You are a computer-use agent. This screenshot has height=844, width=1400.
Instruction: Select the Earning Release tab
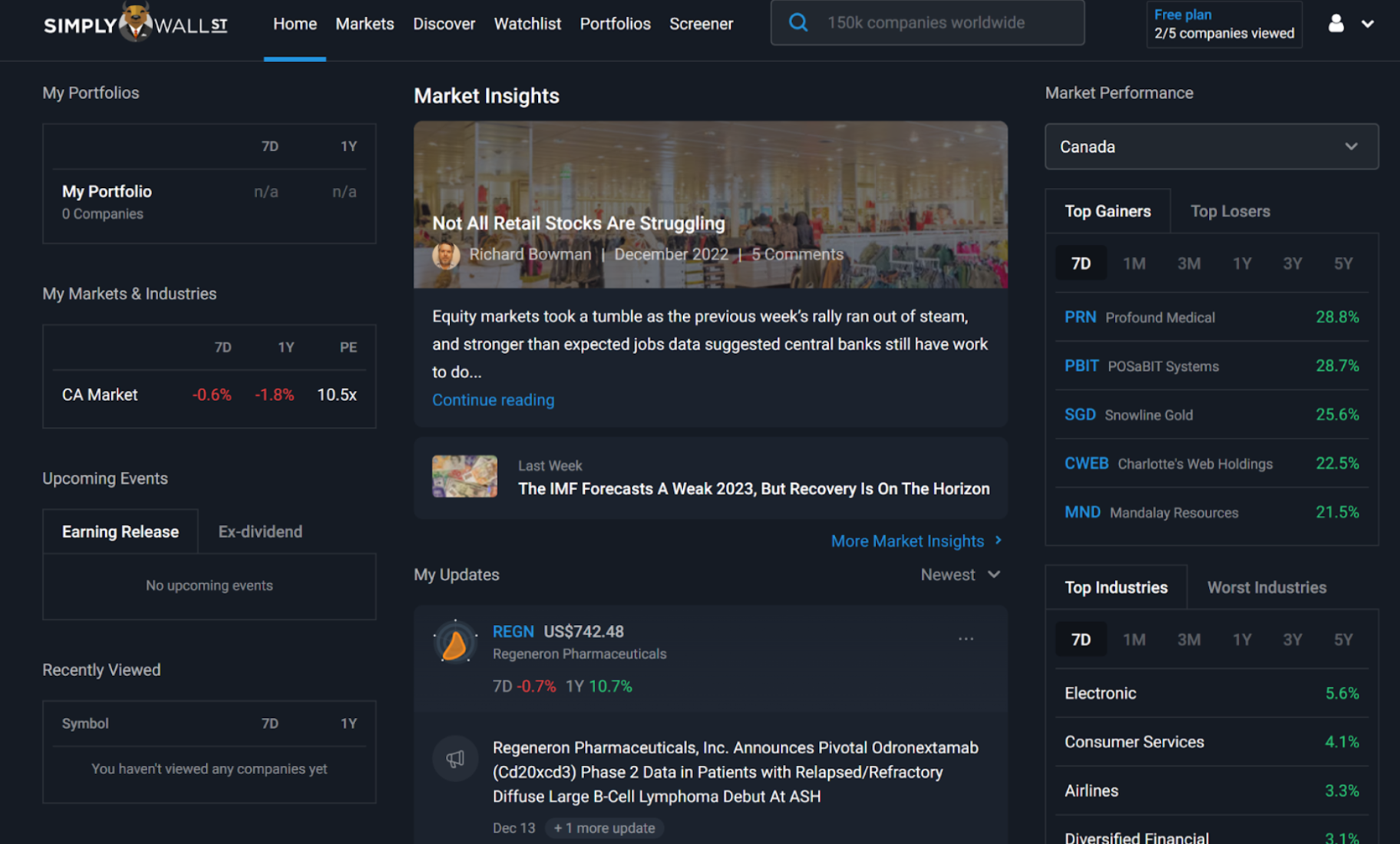[121, 531]
